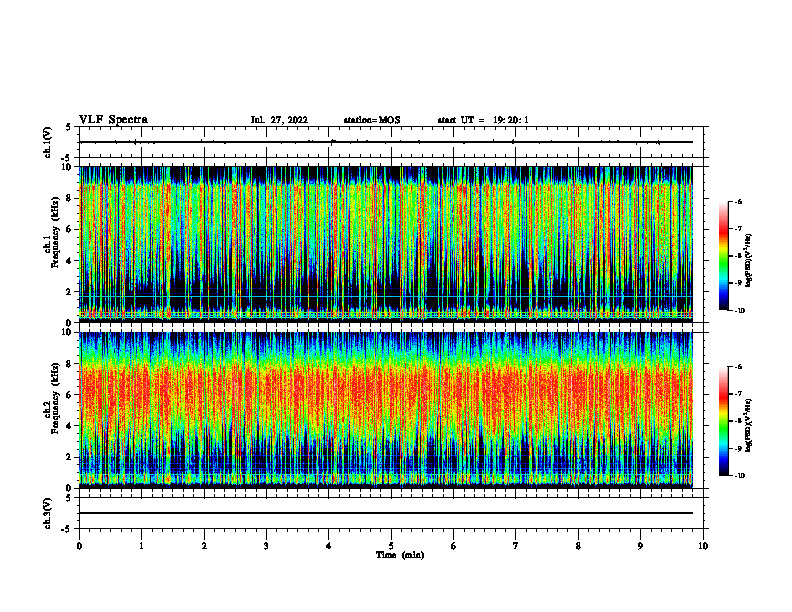Screen dimensions: 792x612
Task: Click time axis tick label "9"
Action: (640, 546)
